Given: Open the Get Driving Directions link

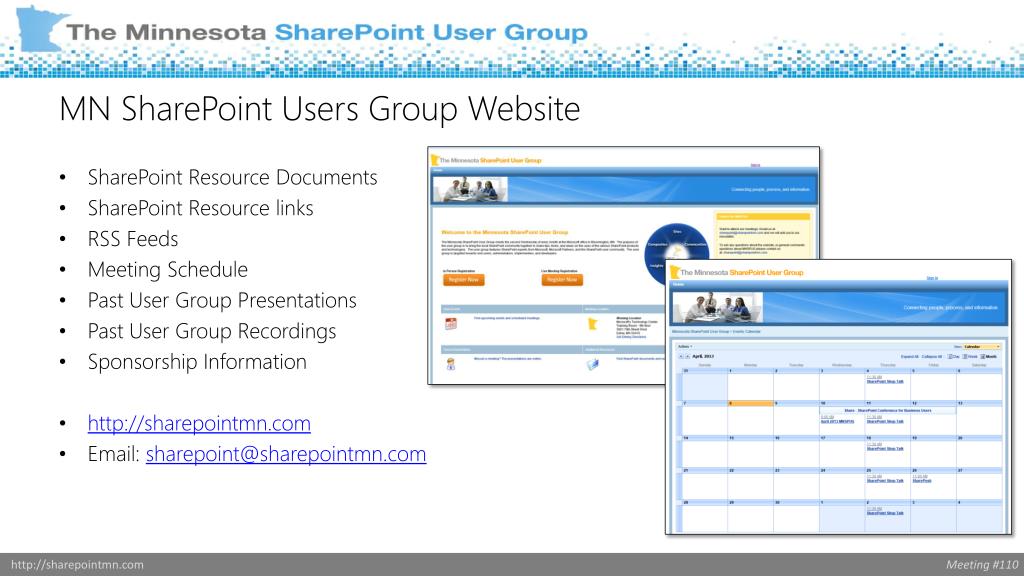Looking at the screenshot, I should [631, 337].
